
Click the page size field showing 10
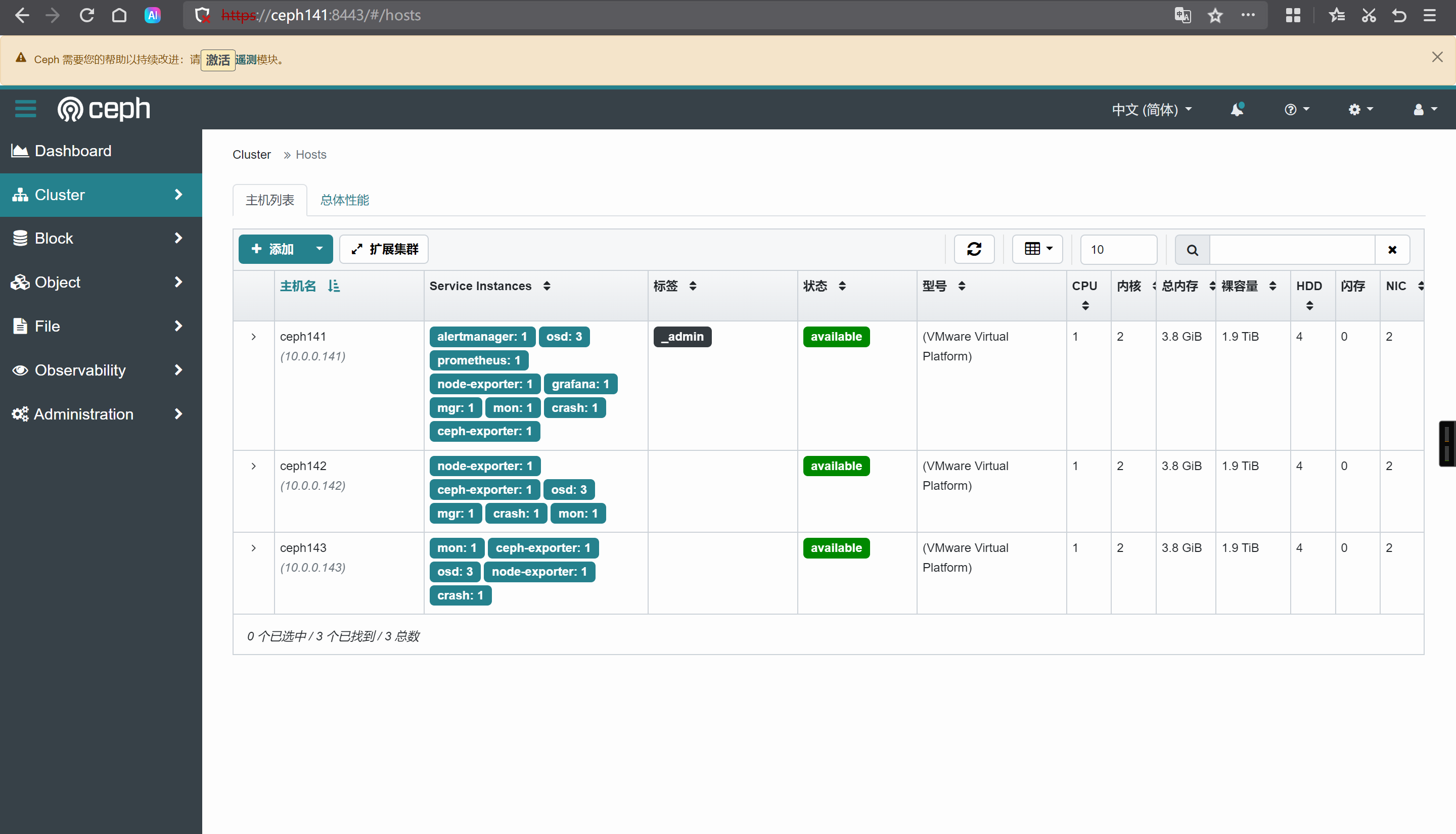pos(1117,250)
